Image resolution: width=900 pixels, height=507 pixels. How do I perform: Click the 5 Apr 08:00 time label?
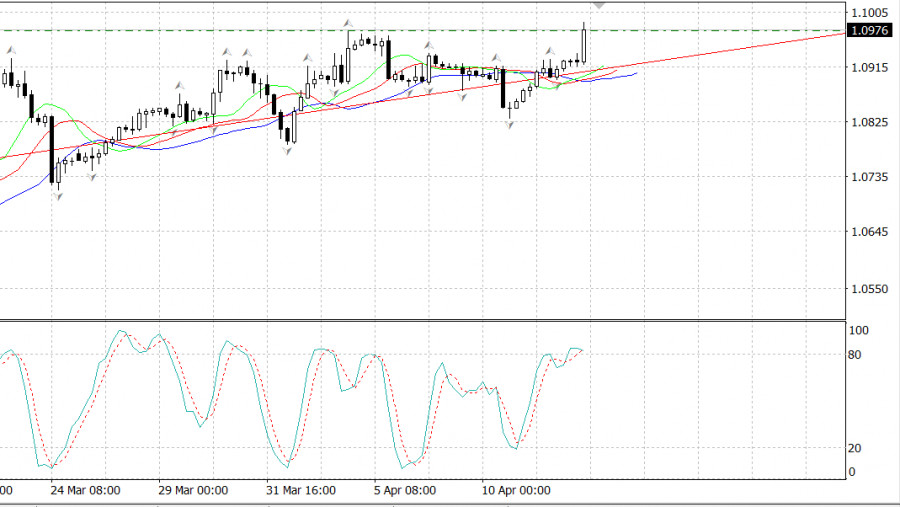[405, 490]
